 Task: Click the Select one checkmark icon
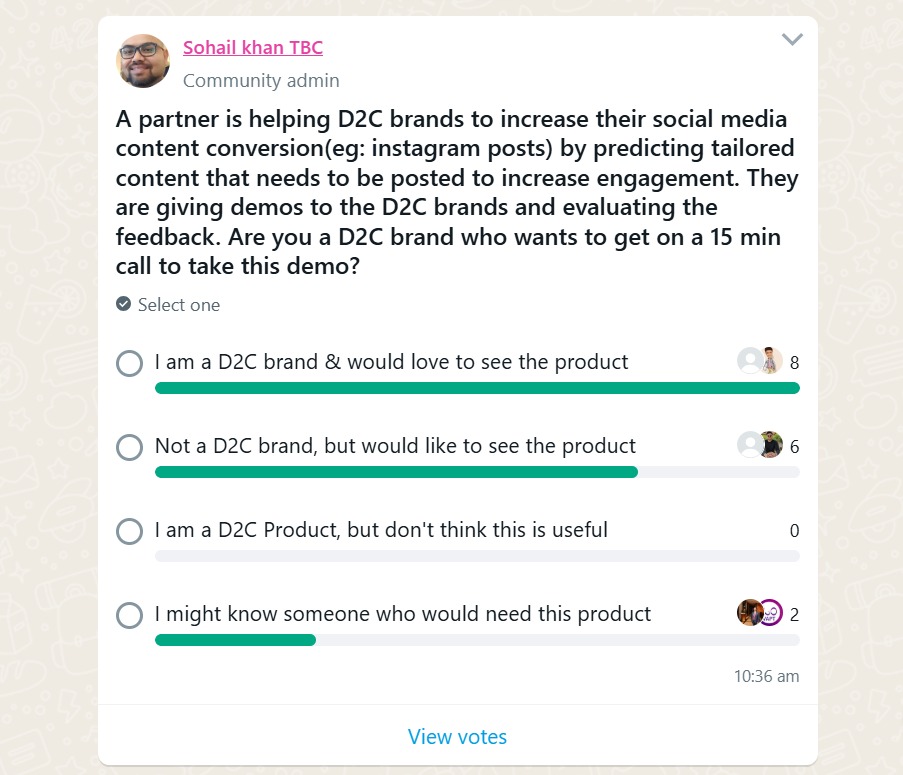pyautogui.click(x=123, y=303)
